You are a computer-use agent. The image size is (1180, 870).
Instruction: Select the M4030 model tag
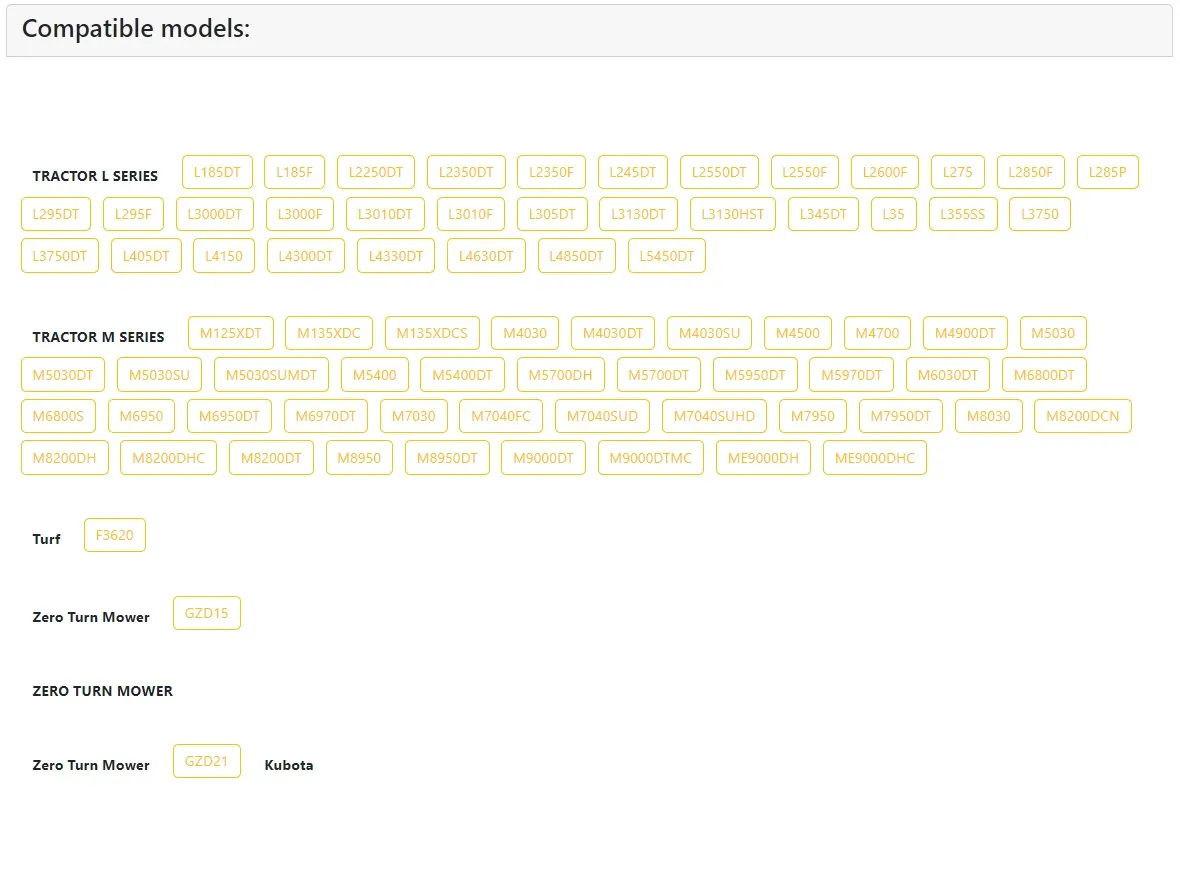pyautogui.click(x=525, y=333)
